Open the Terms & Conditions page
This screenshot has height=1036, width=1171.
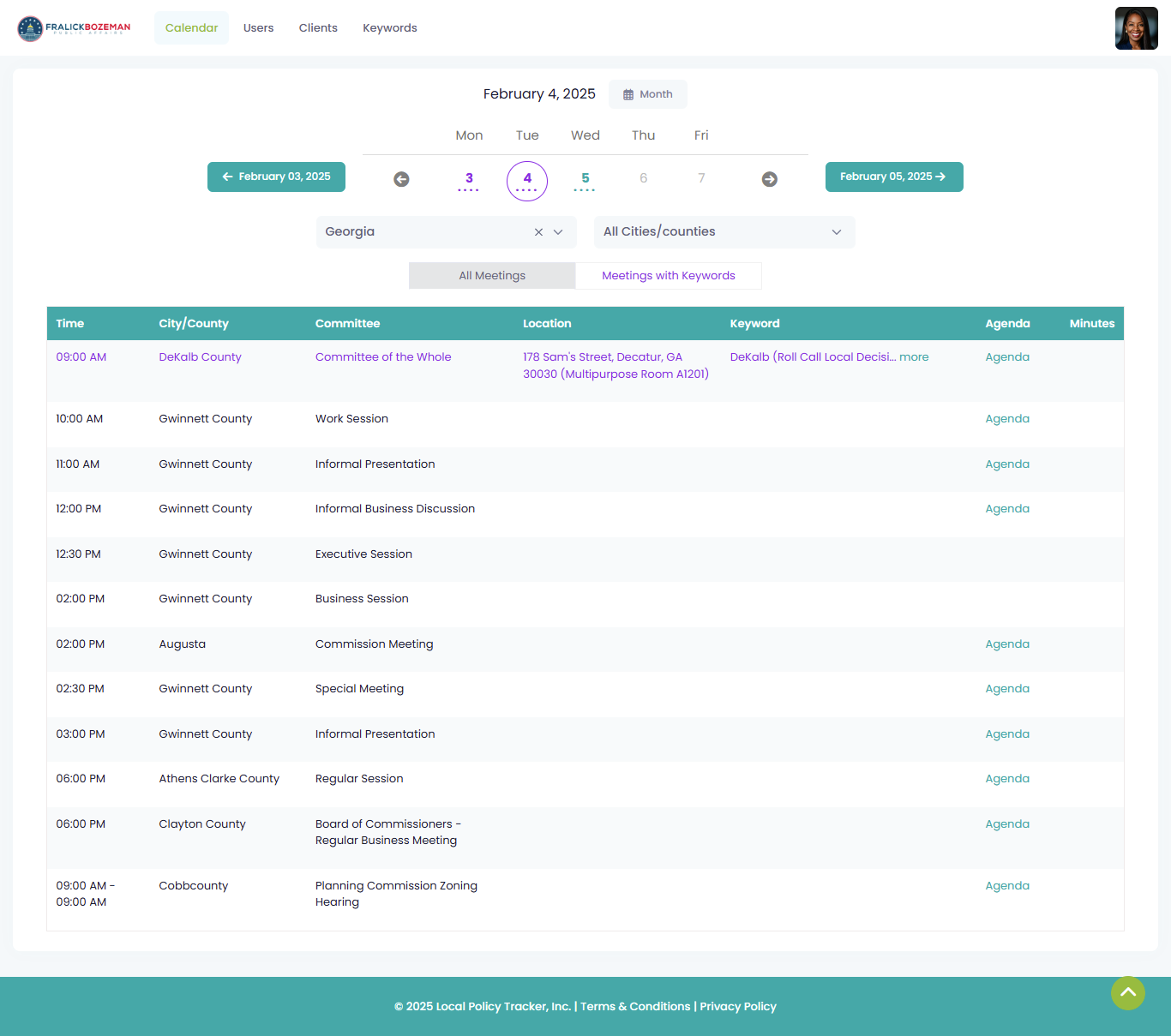tap(635, 1006)
